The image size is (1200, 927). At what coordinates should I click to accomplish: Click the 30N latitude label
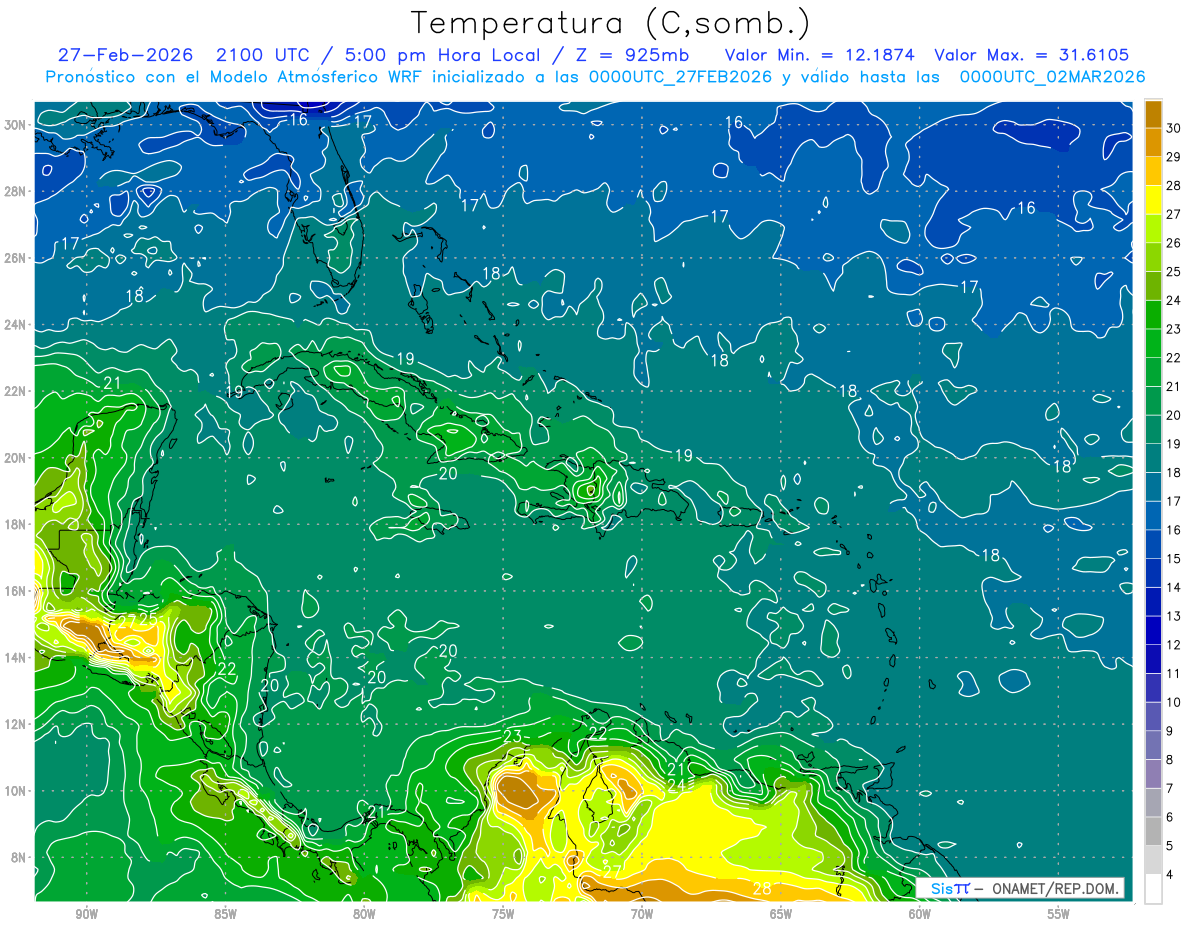click(17, 125)
